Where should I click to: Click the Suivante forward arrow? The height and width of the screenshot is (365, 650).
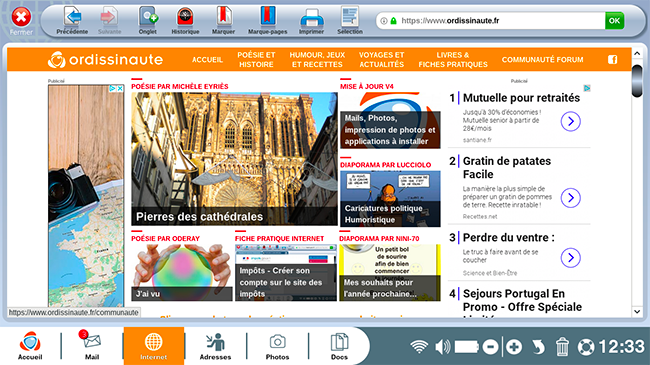109,21
